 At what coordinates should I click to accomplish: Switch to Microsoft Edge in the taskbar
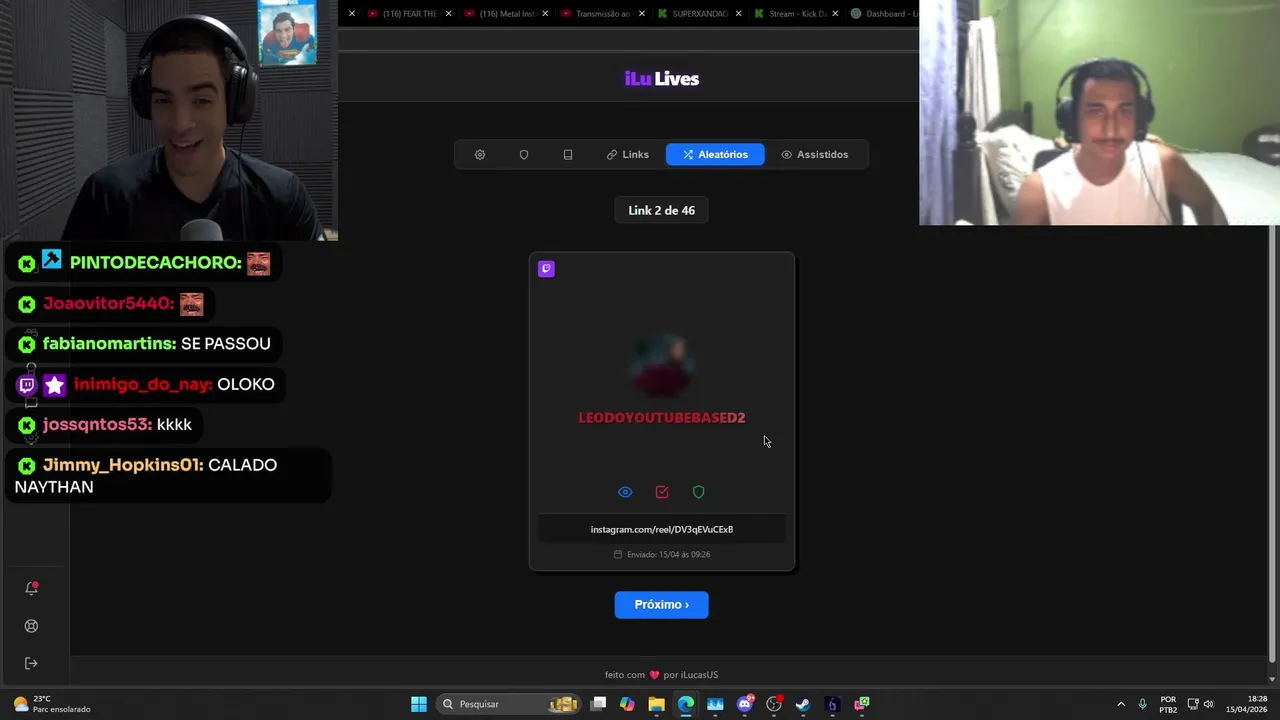pyautogui.click(x=686, y=704)
